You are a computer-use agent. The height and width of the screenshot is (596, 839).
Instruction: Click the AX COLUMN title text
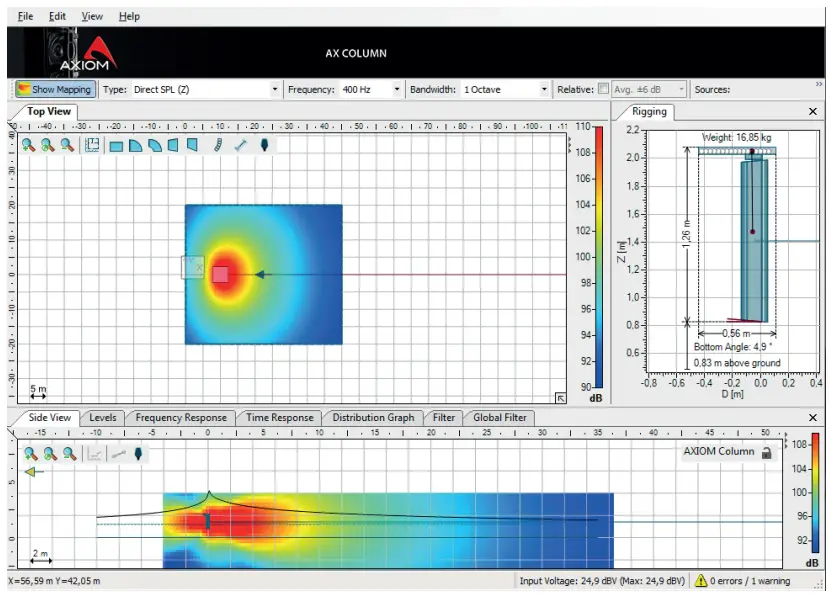(356, 53)
